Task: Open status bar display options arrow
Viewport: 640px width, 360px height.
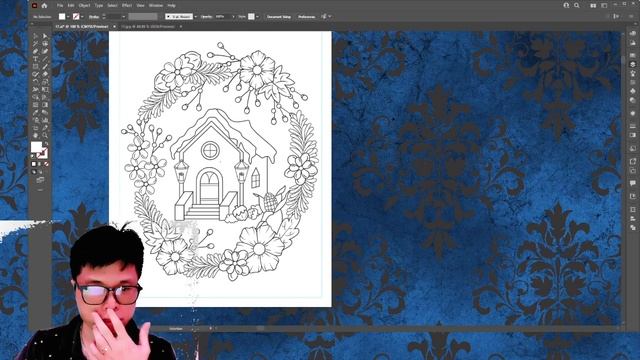Action: (211, 328)
